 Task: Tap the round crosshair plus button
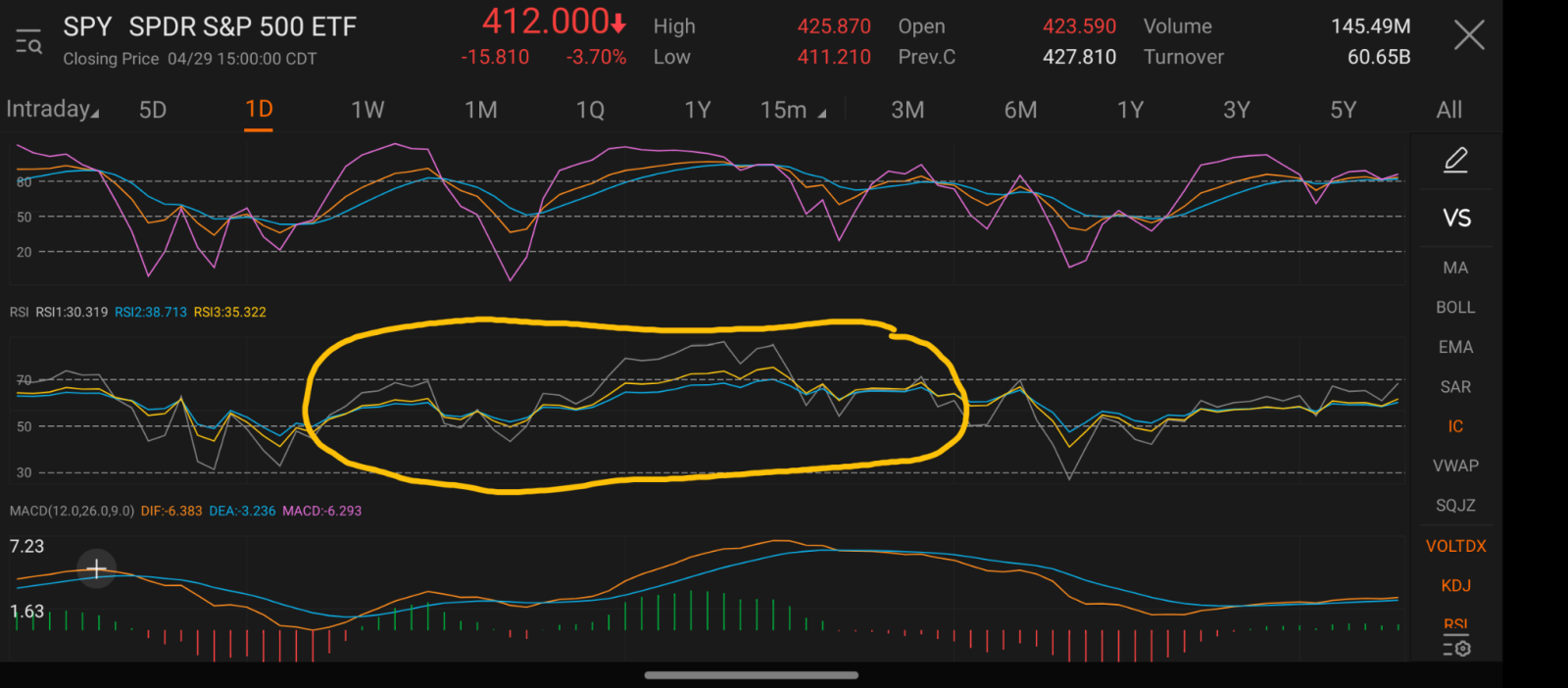point(96,568)
